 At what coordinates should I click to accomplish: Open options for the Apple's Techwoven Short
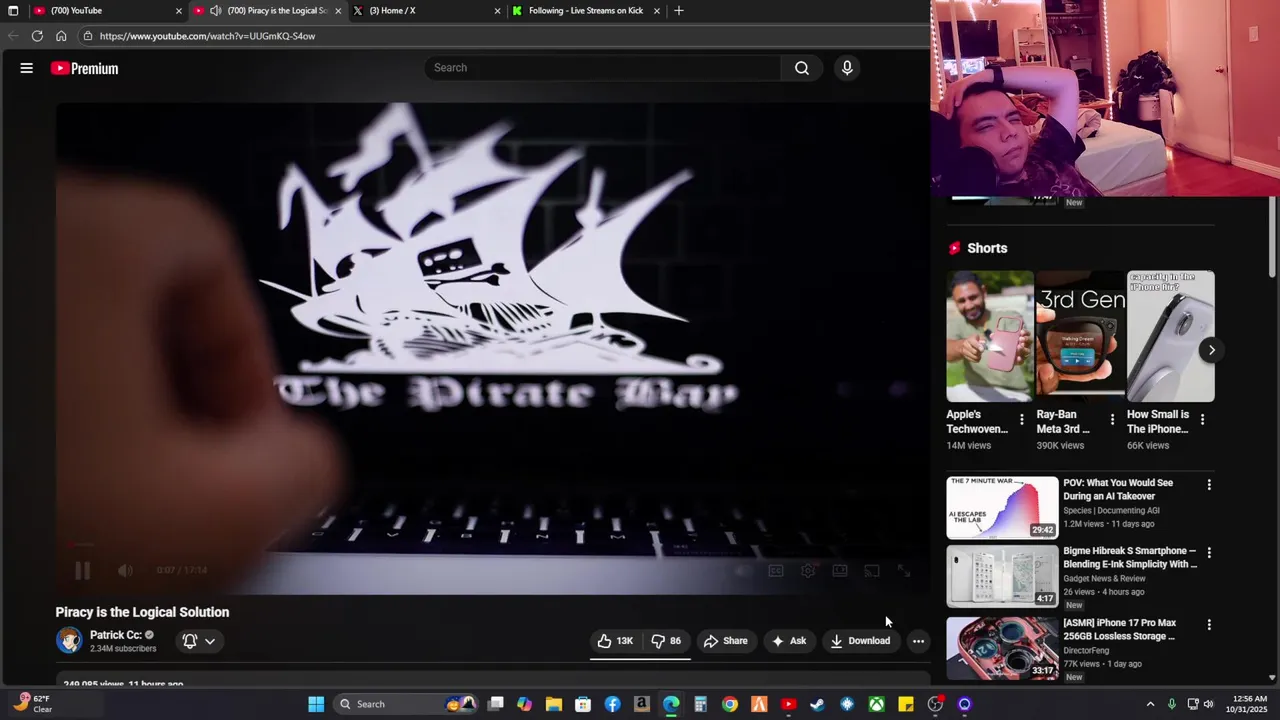click(1021, 419)
